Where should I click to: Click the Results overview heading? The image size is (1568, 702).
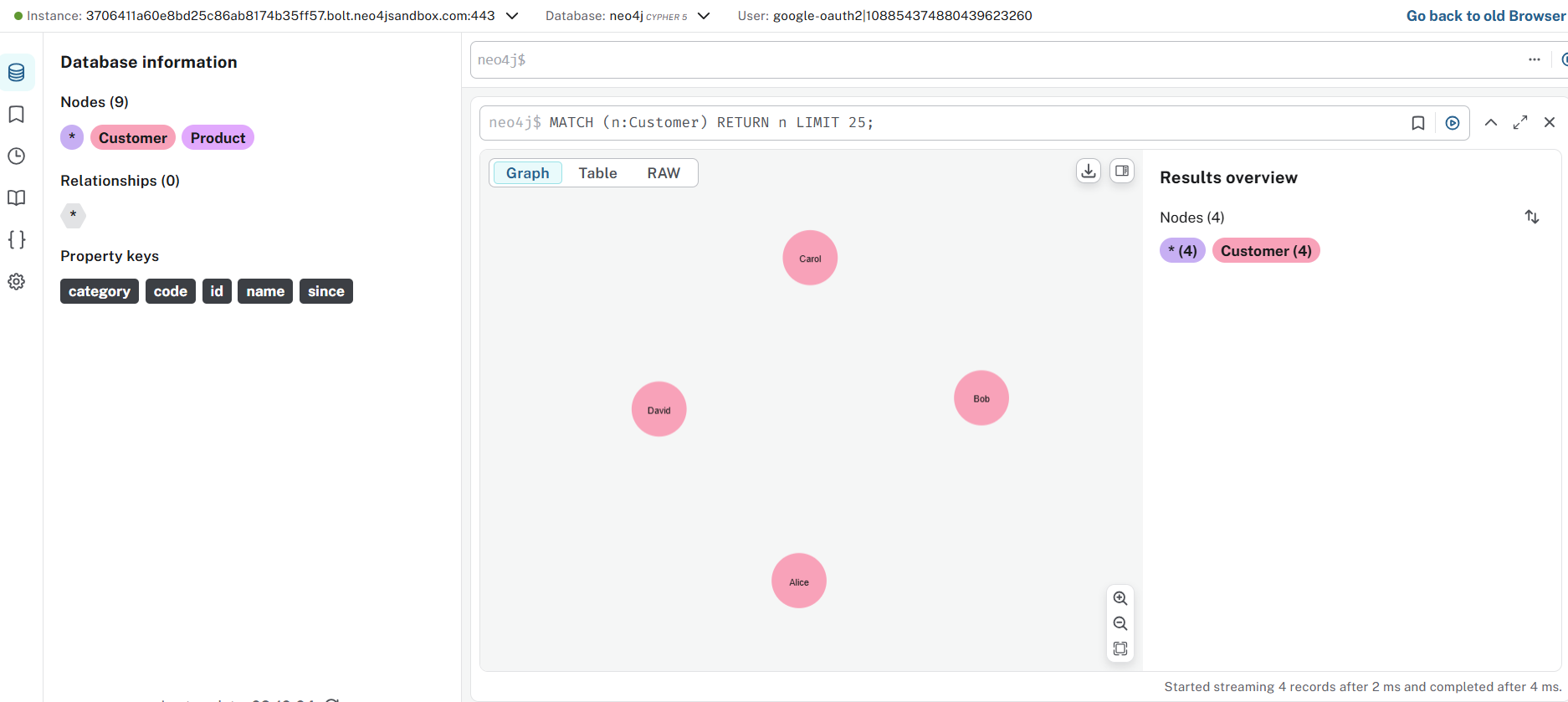[1228, 177]
